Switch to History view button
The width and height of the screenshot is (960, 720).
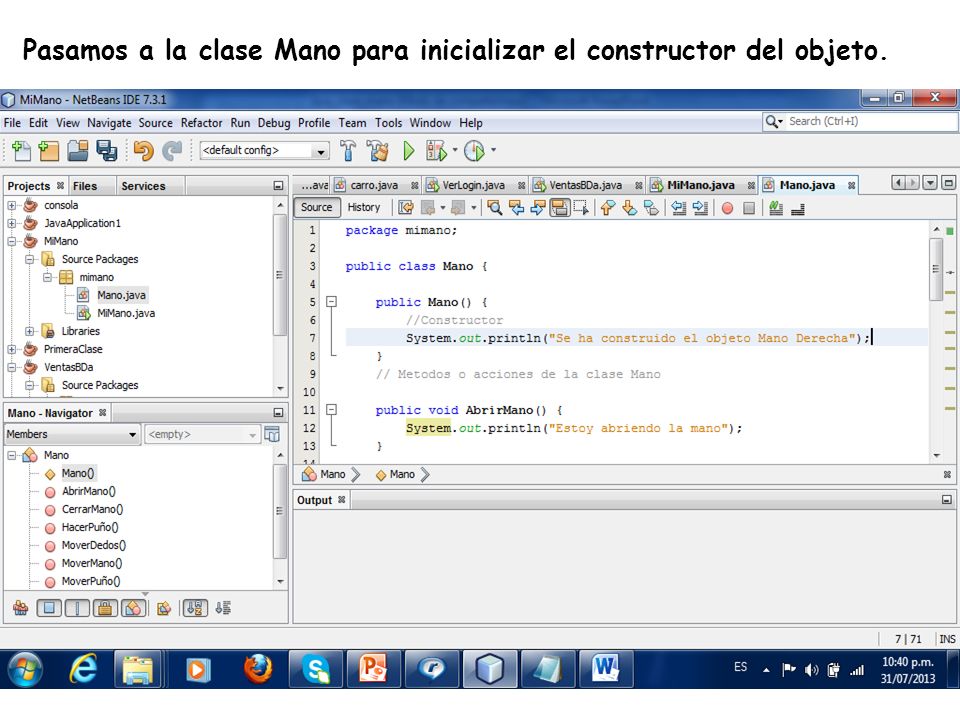click(x=364, y=208)
